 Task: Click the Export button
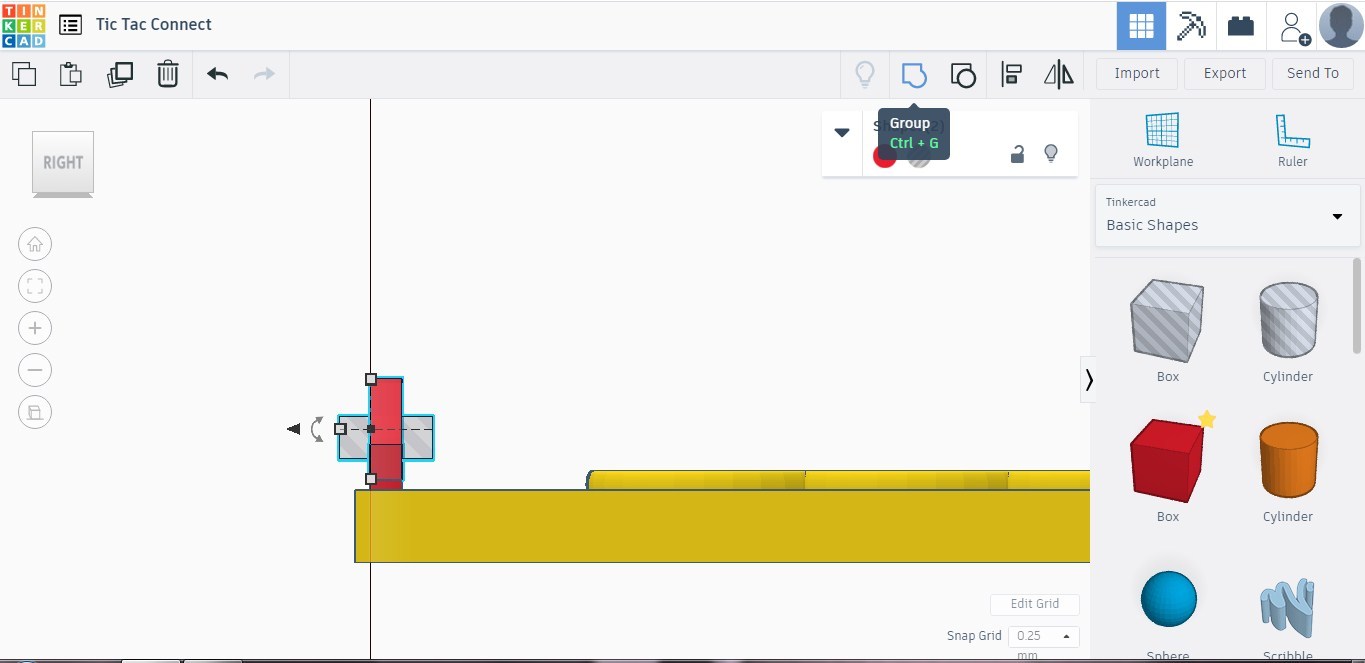1225,73
